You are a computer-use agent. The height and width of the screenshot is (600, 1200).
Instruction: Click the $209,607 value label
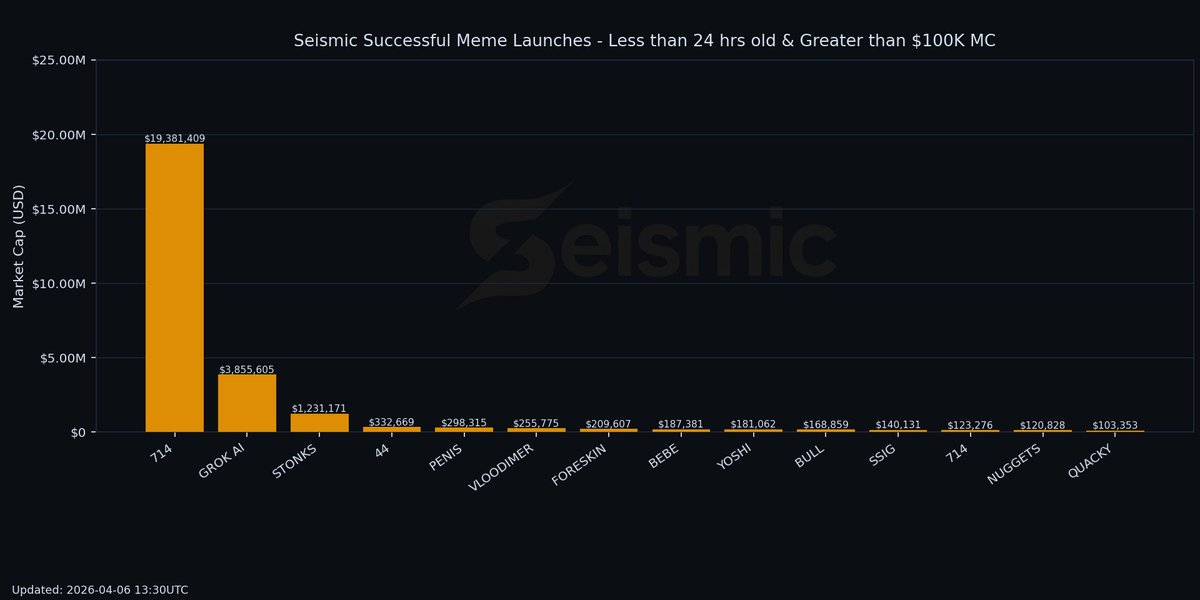pyautogui.click(x=608, y=424)
